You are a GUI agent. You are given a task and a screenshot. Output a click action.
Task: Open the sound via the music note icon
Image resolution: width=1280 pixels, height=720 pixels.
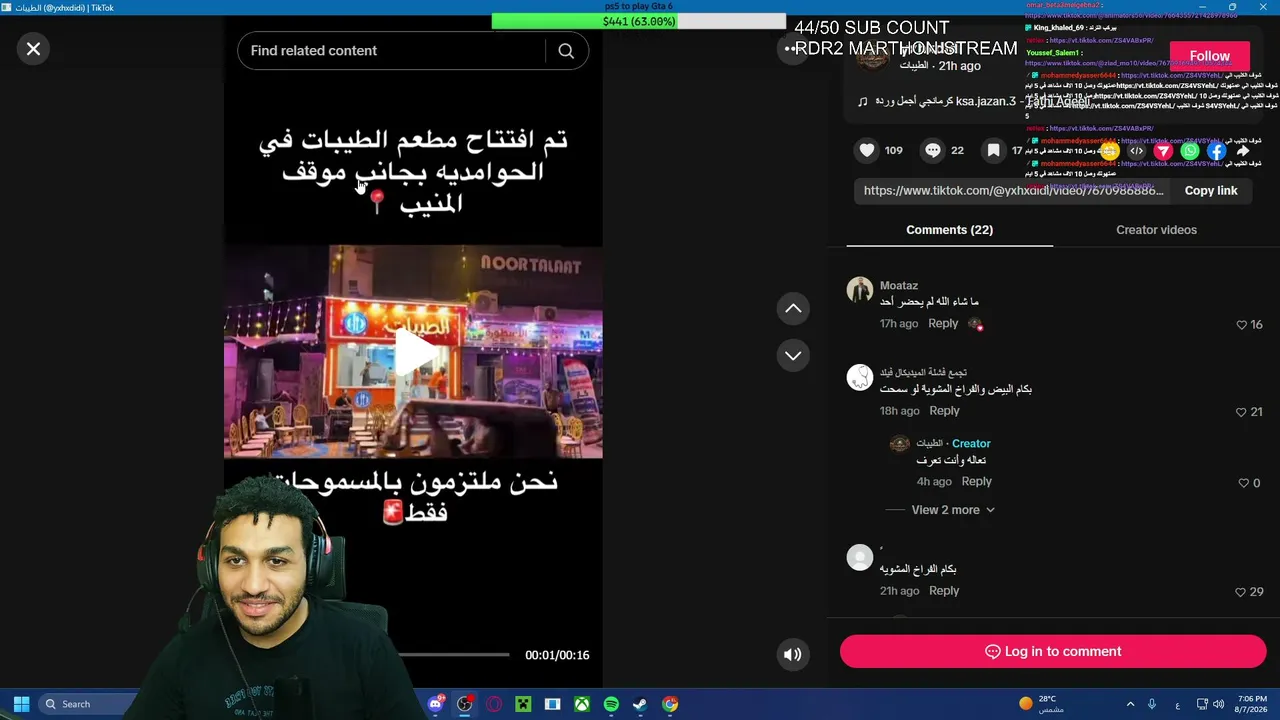click(863, 101)
